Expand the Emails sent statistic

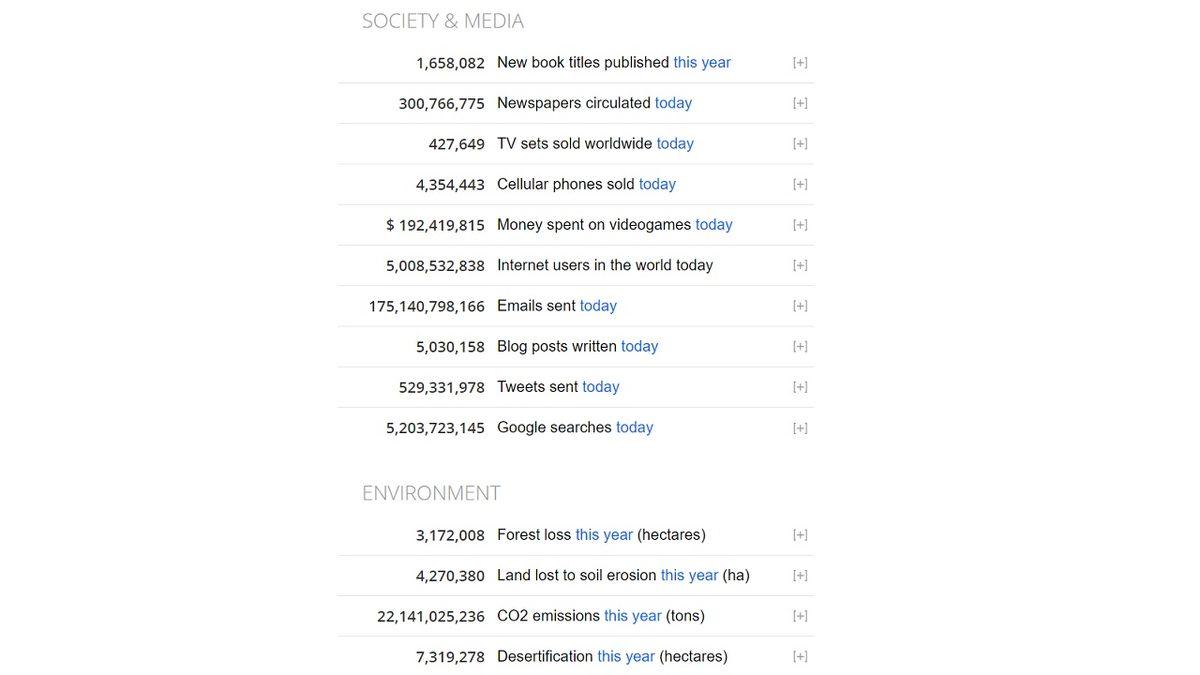click(x=800, y=306)
